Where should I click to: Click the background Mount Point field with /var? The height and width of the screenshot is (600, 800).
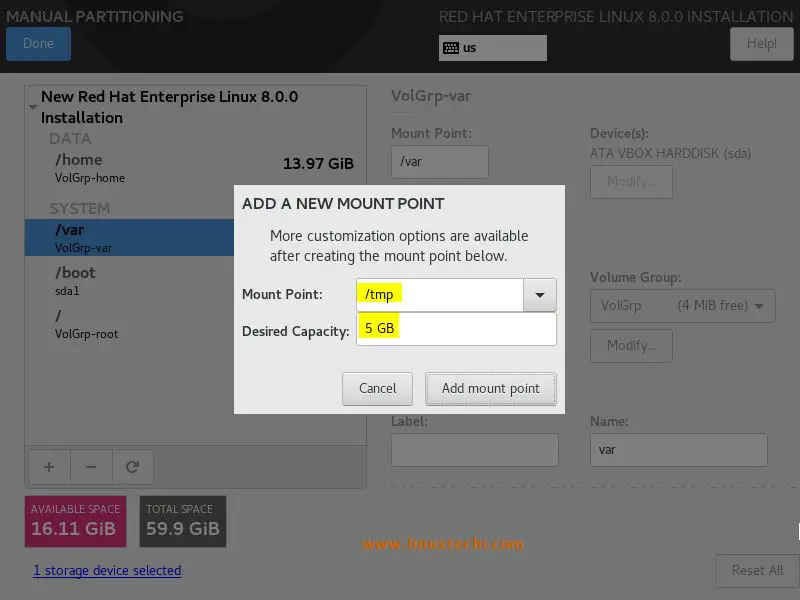[440, 162]
